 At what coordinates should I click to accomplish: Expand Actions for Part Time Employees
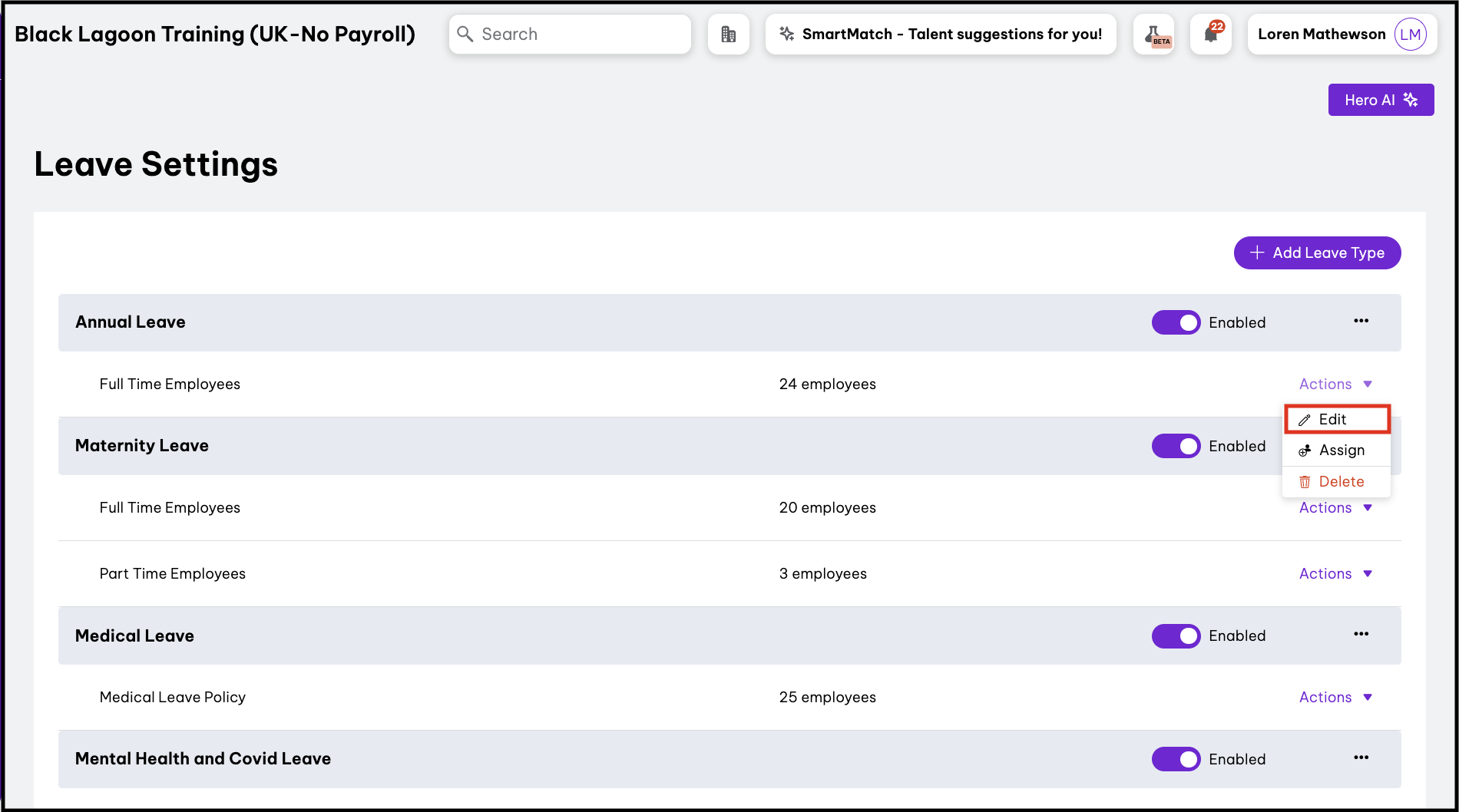point(1335,573)
